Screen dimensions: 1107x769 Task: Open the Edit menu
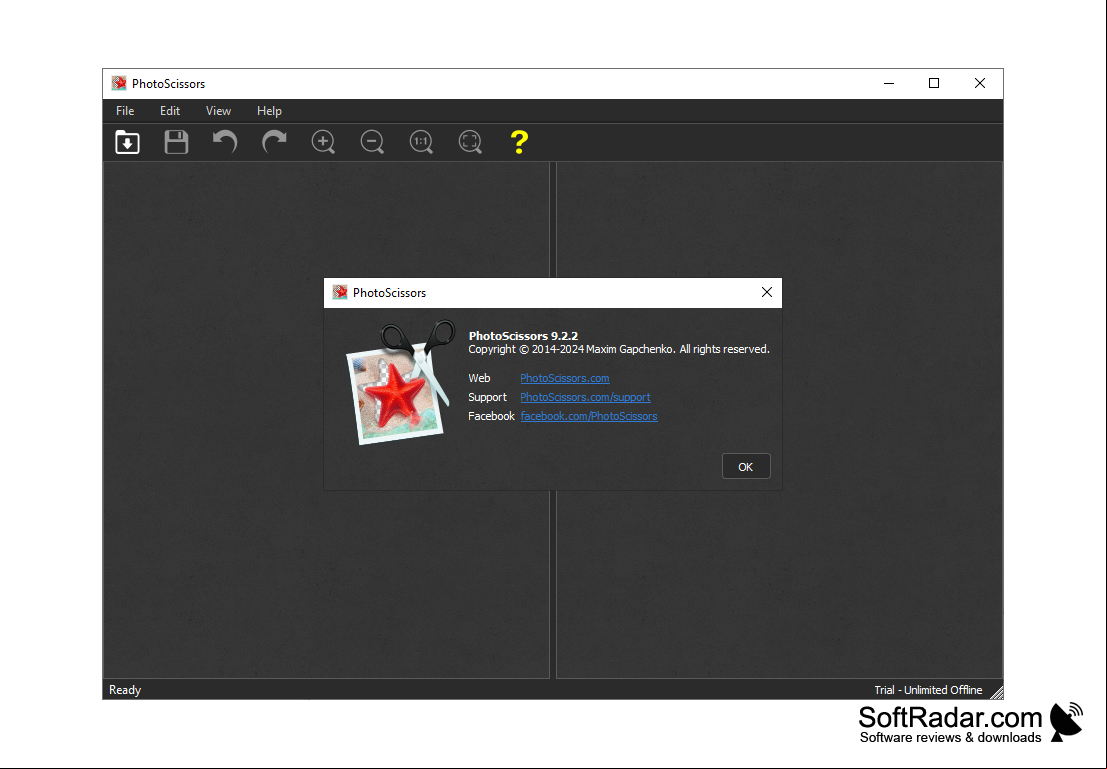click(169, 111)
